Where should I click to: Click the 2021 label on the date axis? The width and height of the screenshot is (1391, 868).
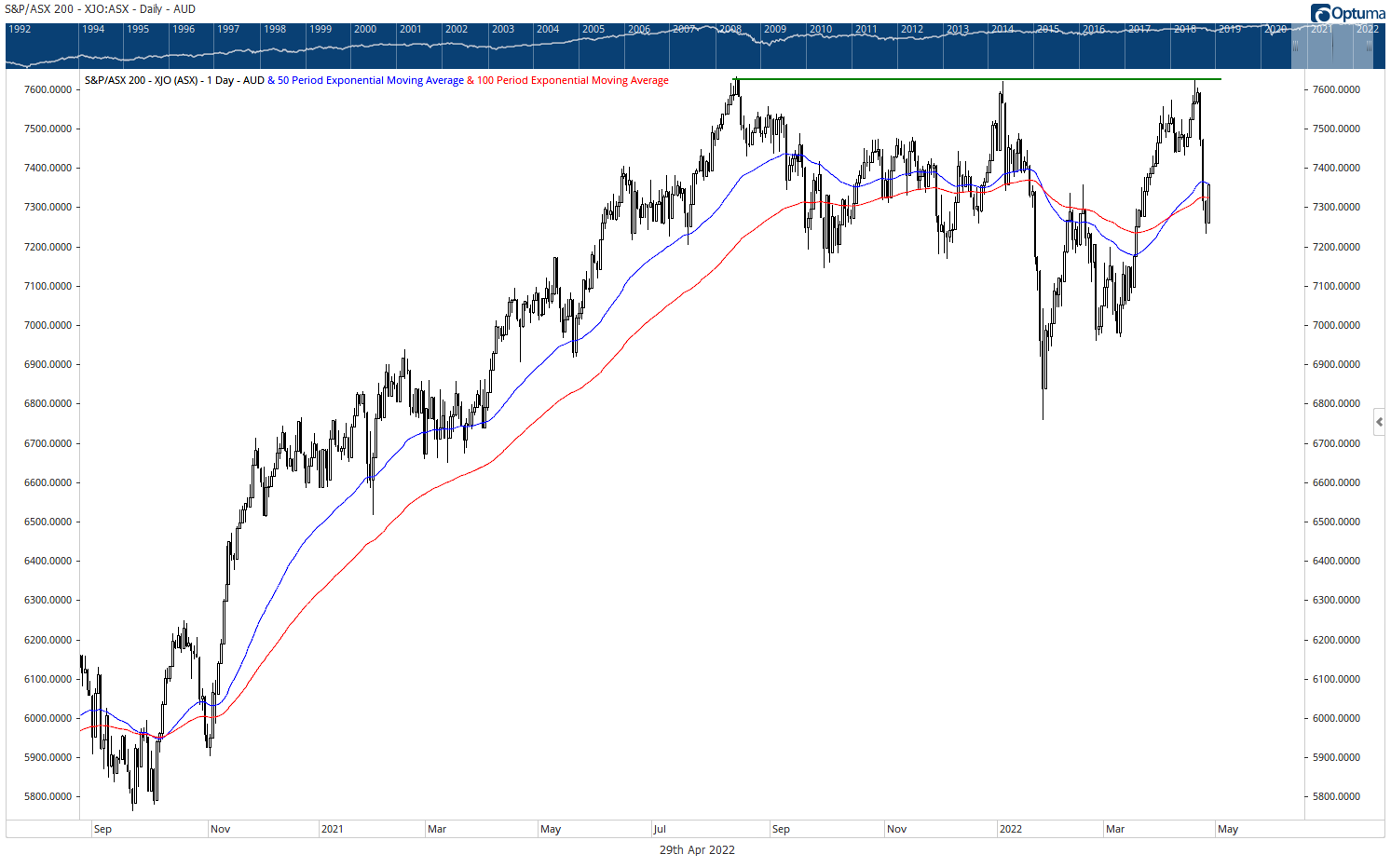(333, 829)
